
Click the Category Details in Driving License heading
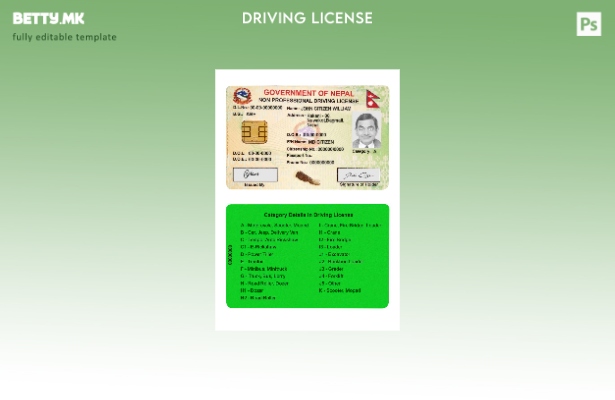[x=308, y=214]
